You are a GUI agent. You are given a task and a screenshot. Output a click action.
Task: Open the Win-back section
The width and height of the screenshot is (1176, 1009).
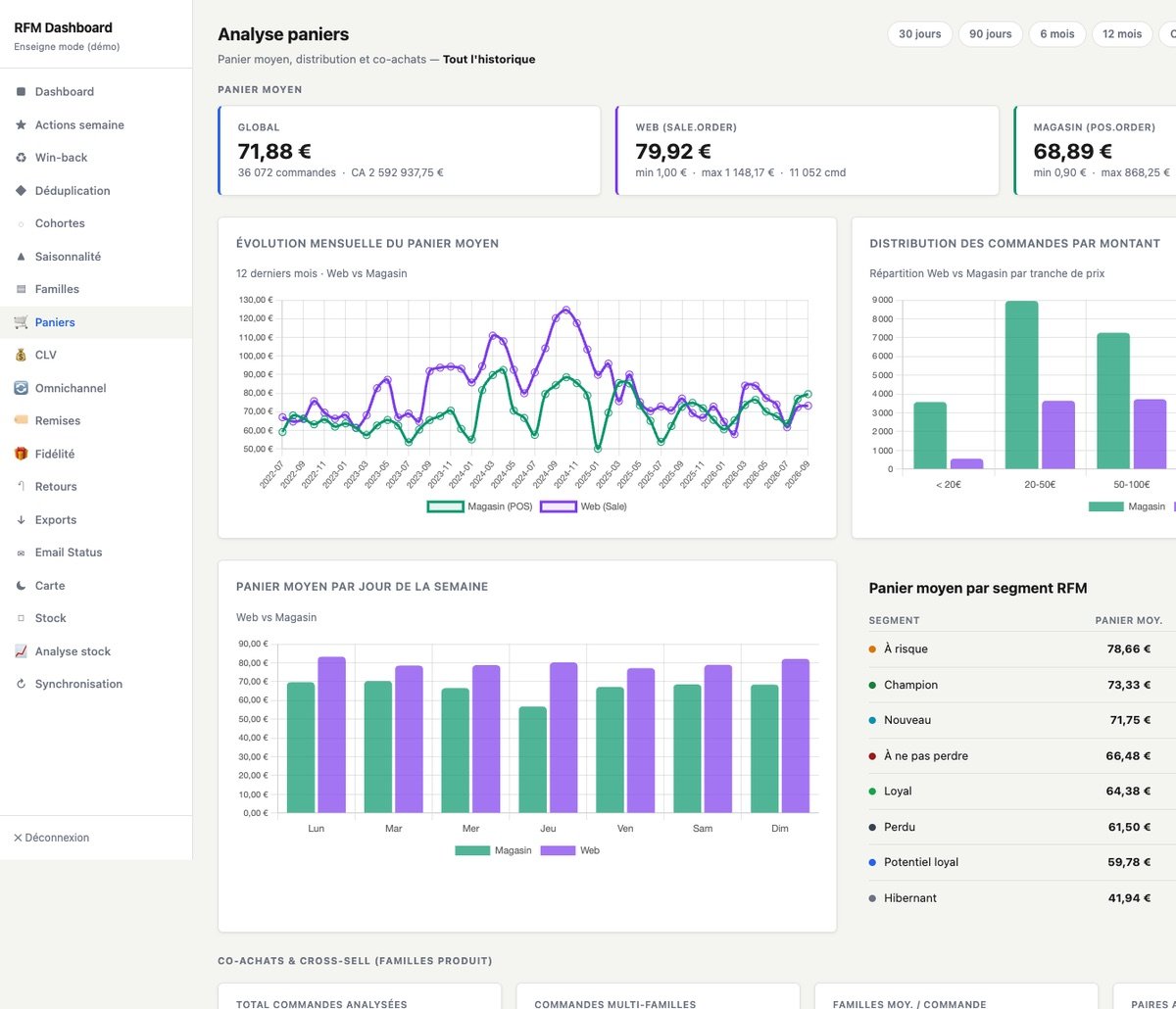pos(96,158)
